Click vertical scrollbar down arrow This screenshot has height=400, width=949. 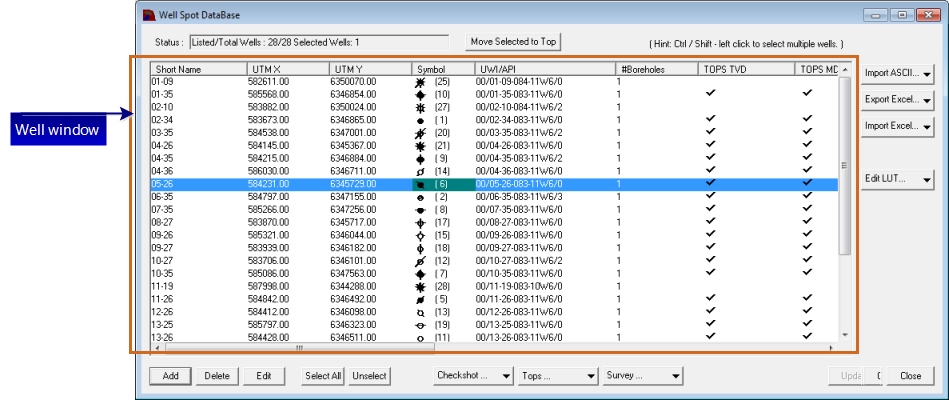[x=846, y=335]
